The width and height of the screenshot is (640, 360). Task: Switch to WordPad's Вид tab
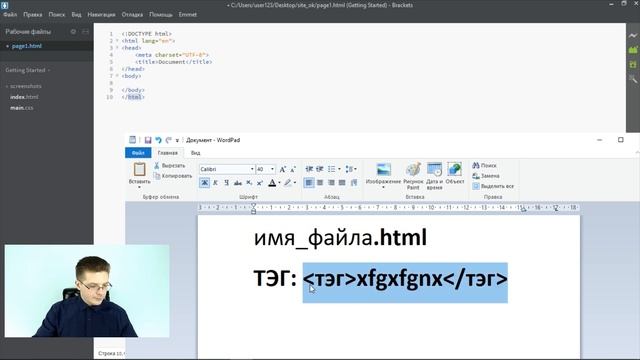click(x=196, y=153)
